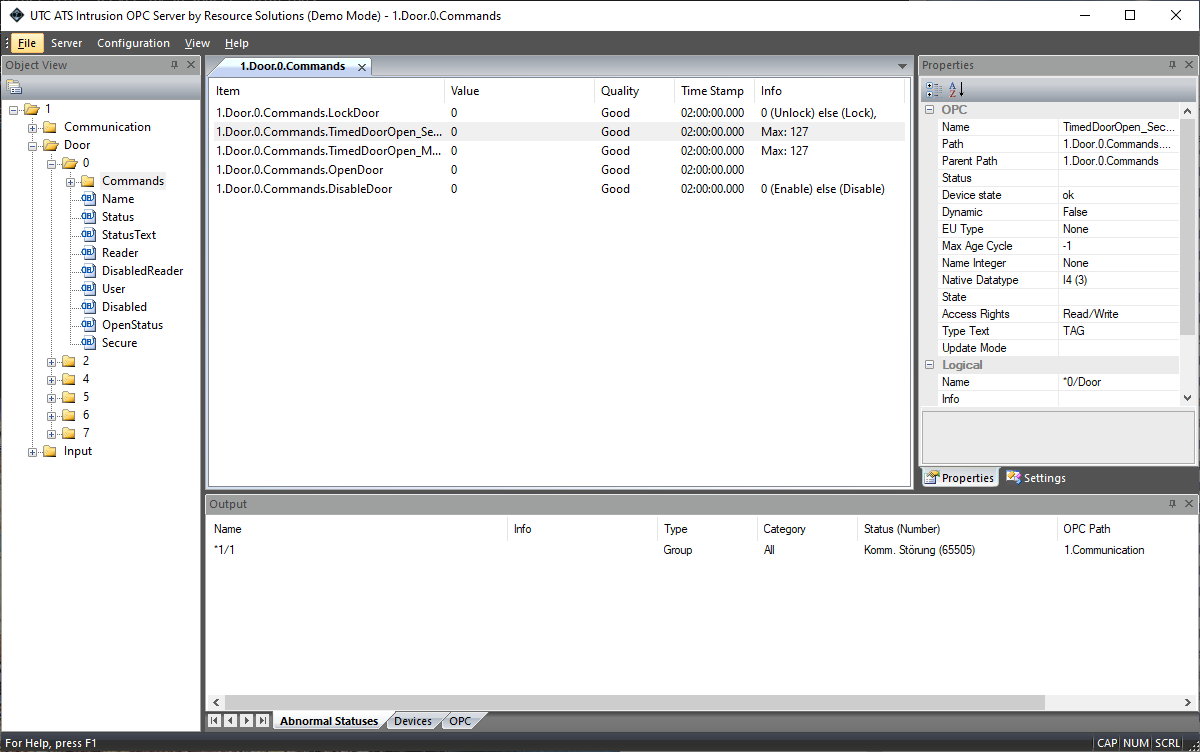The image size is (1200, 752).
Task: Go to next output tab arrow
Action: pos(247,721)
